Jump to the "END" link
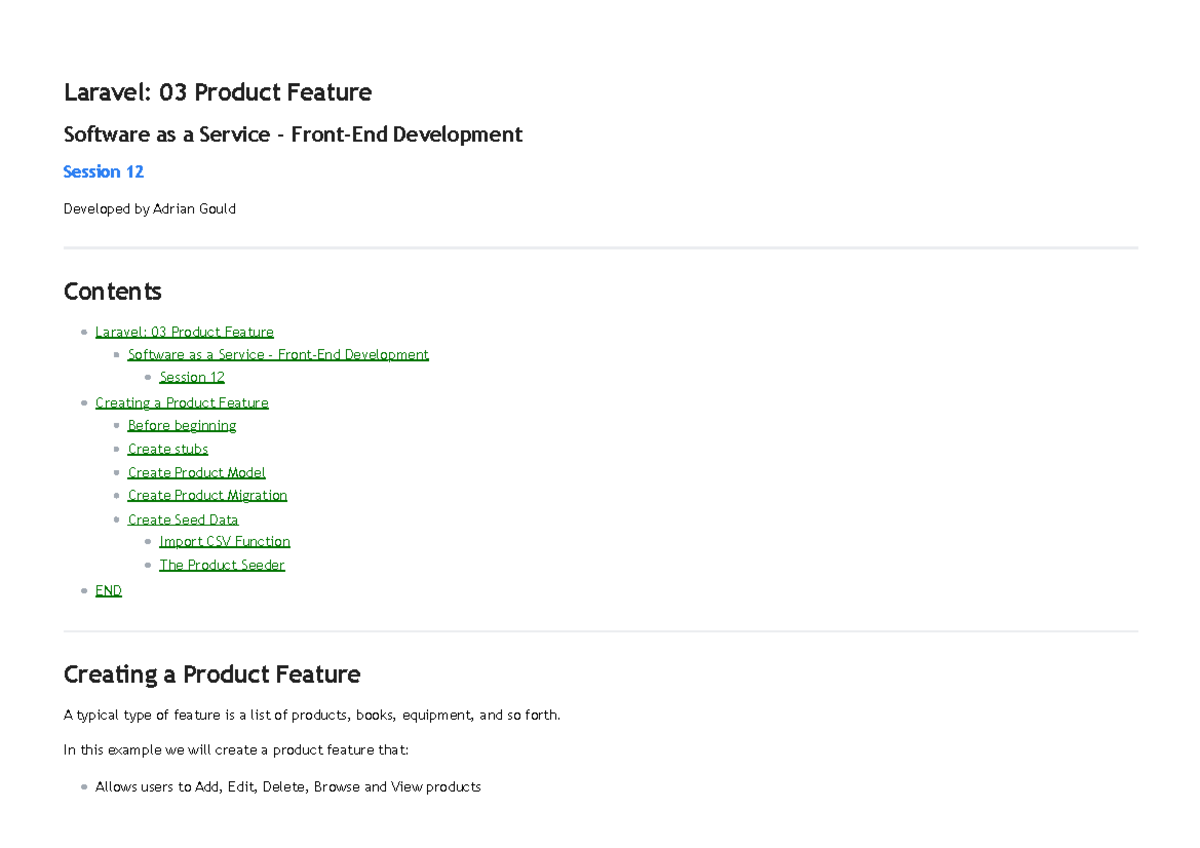1200x848 pixels. [x=108, y=590]
